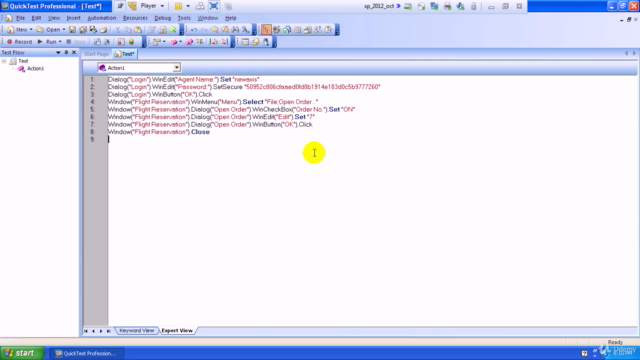
Task: Click the VMware full screen icon
Action: coord(214,6)
